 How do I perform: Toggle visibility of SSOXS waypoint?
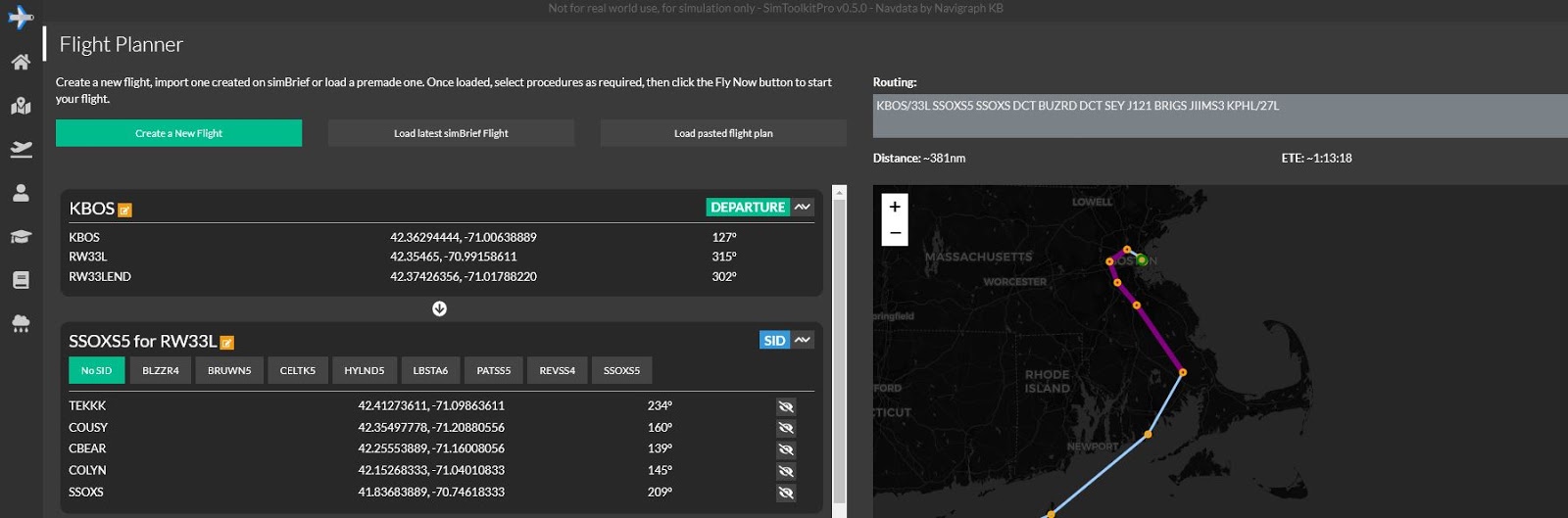click(785, 493)
